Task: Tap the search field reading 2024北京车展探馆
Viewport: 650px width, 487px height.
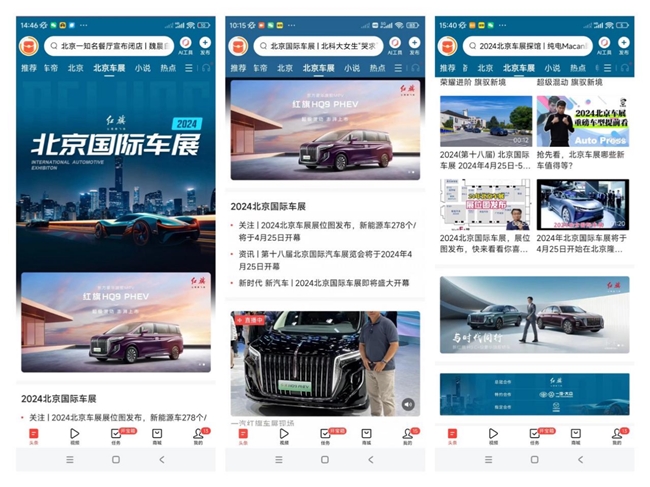Action: 528,46
